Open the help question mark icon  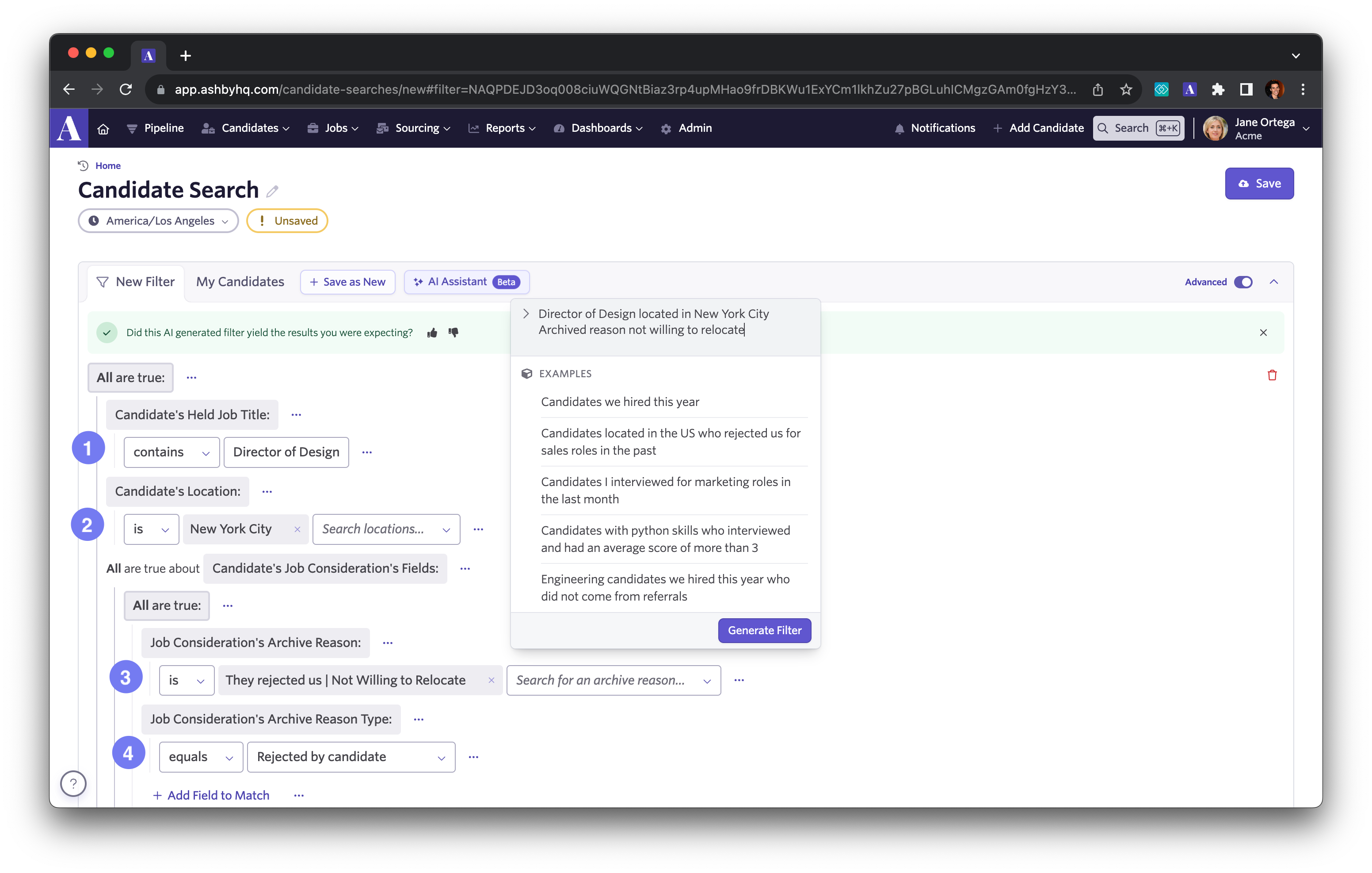(x=73, y=784)
